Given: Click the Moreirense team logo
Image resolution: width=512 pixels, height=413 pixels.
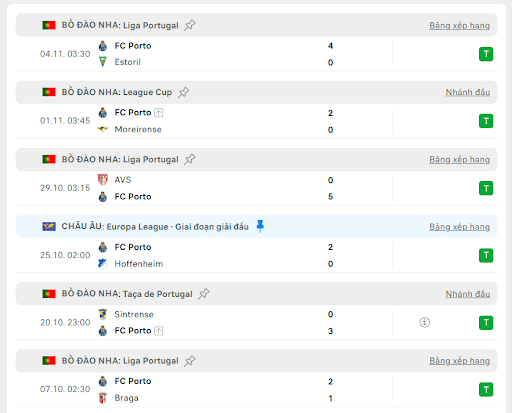Looking at the screenshot, I should tap(103, 129).
